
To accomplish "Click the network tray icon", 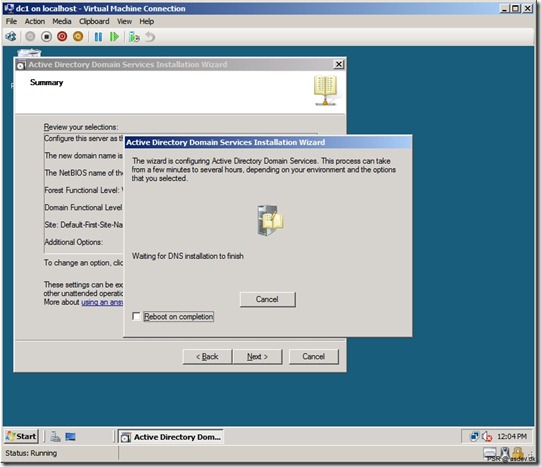I will 475,437.
